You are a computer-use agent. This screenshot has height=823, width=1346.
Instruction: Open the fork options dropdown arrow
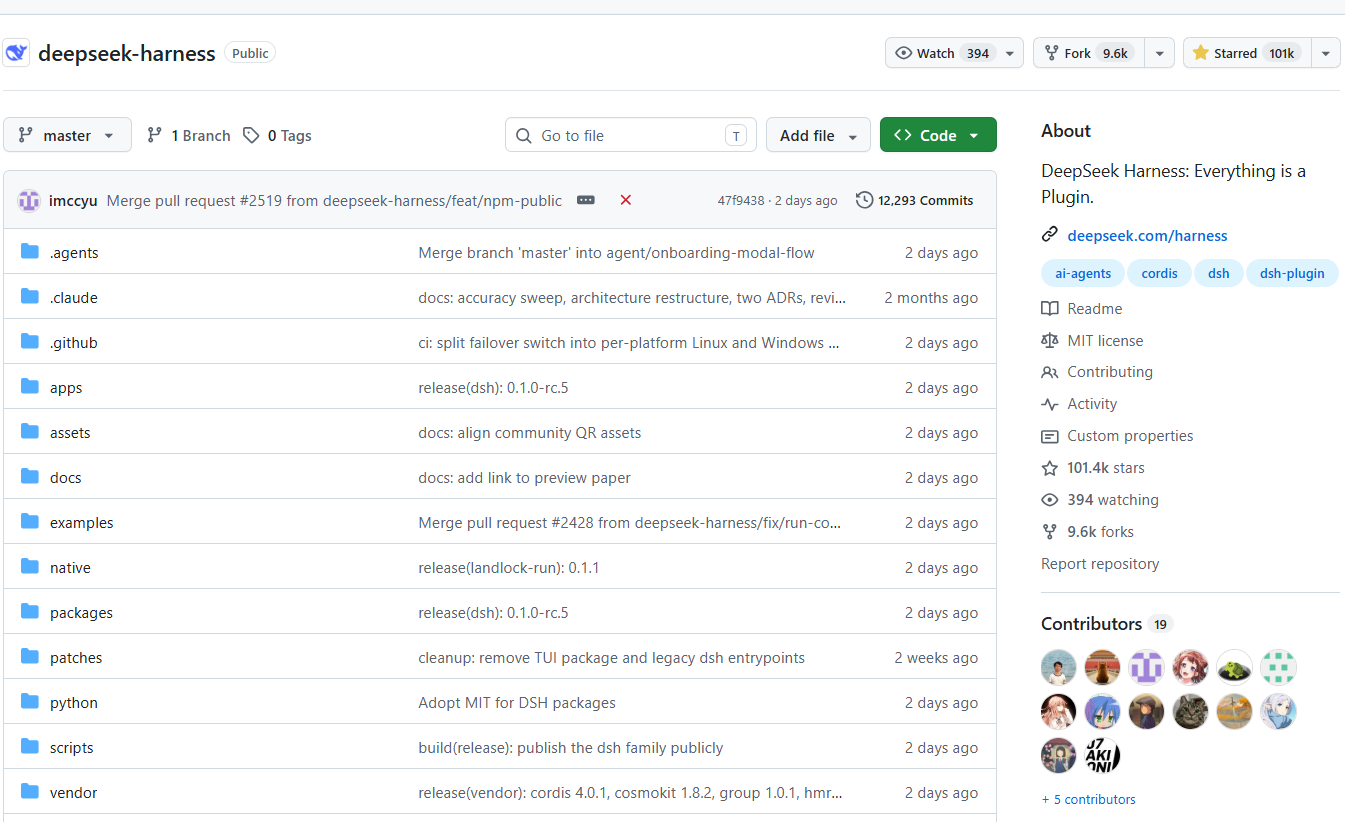1159,53
